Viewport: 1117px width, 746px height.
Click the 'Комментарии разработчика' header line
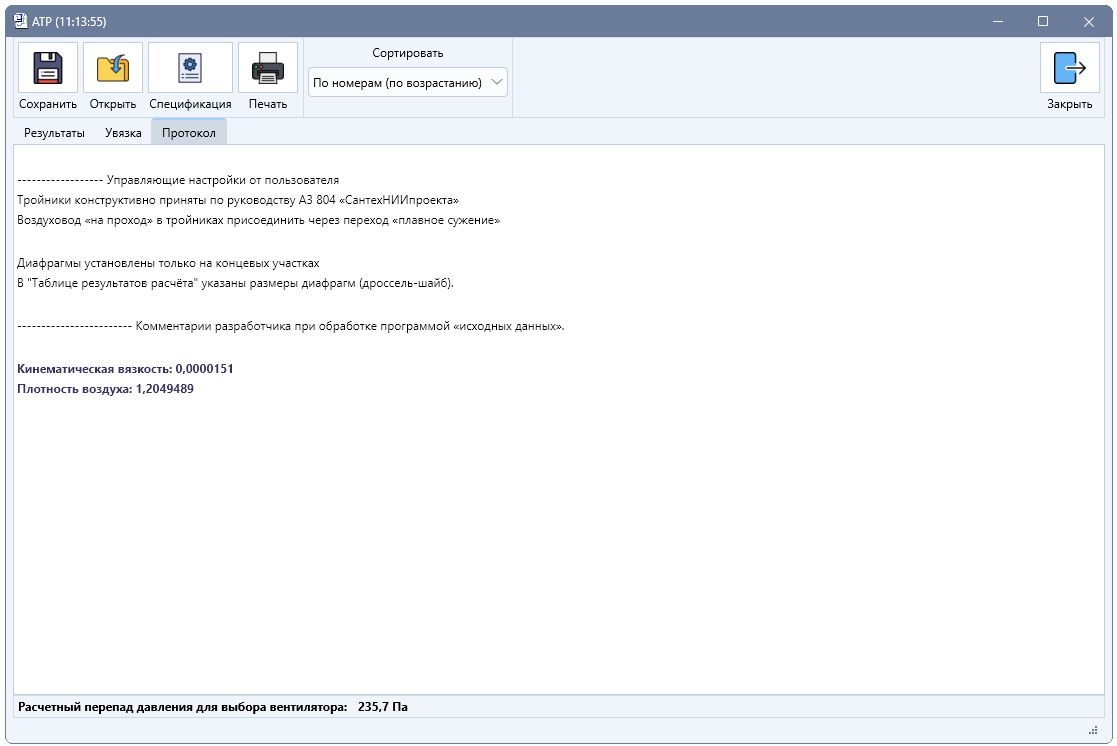(291, 326)
